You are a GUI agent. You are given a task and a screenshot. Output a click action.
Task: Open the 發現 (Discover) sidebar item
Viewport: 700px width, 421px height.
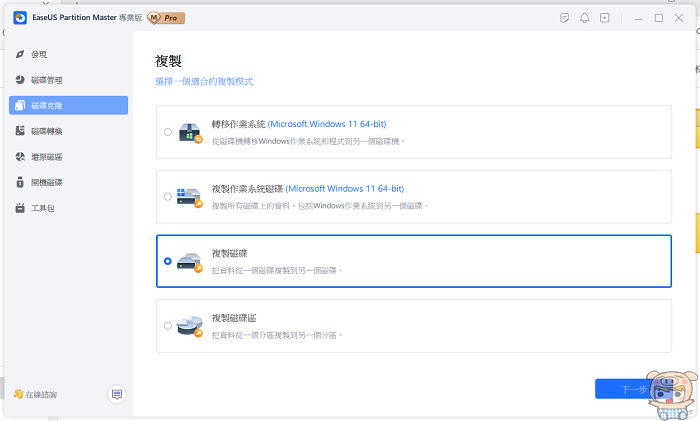click(x=68, y=54)
